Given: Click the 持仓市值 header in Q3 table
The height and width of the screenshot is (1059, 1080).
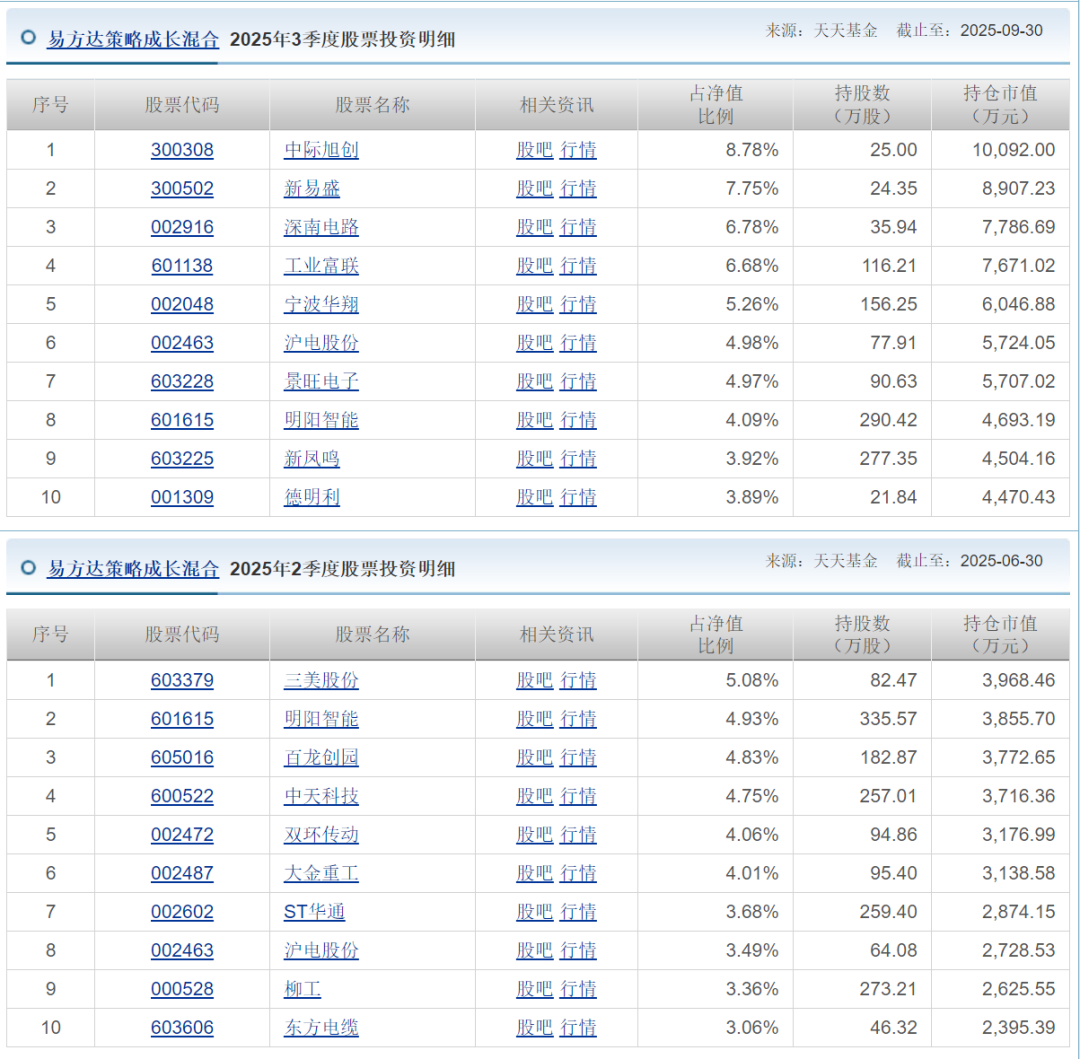Looking at the screenshot, I should tap(1000, 105).
